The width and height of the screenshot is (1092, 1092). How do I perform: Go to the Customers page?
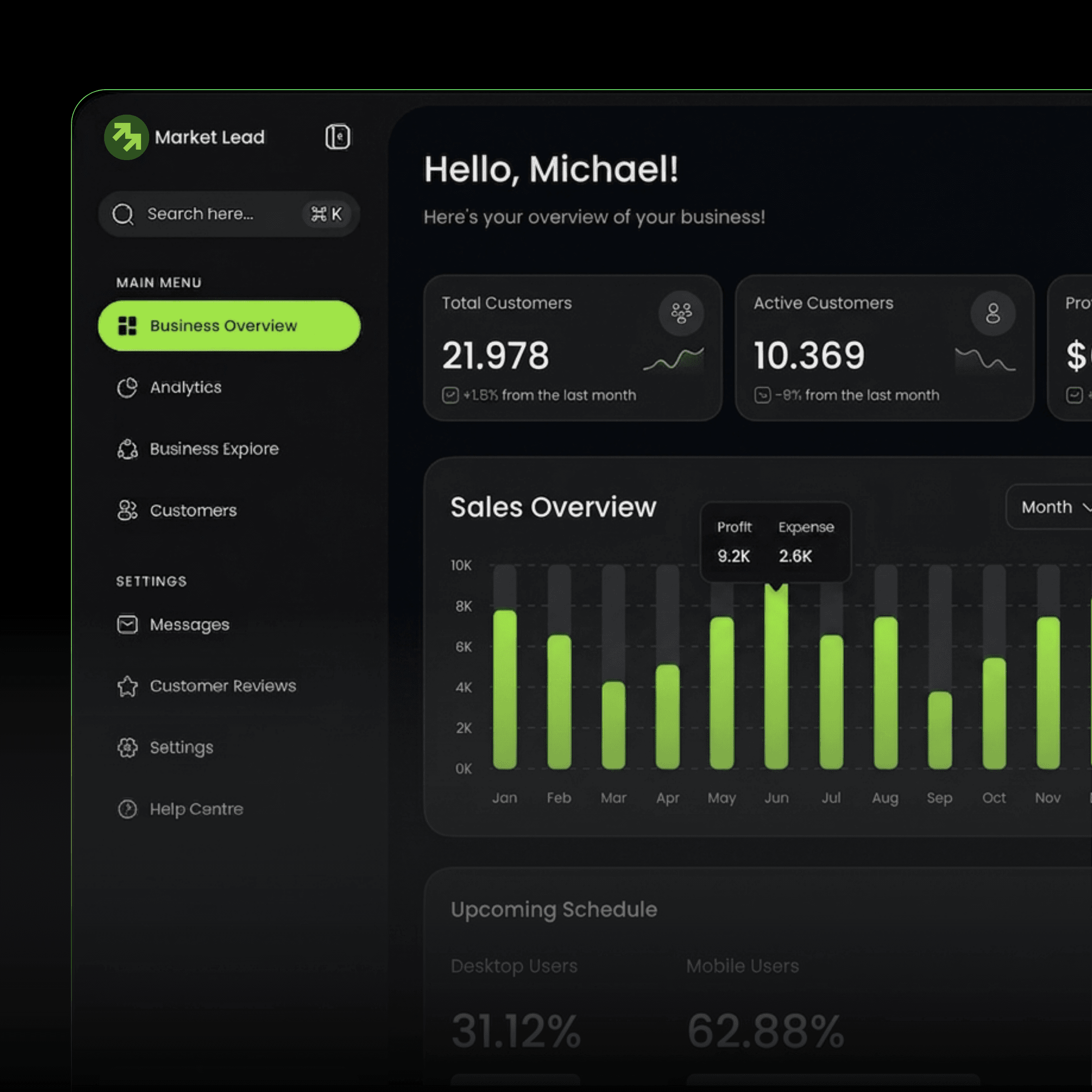pyautogui.click(x=193, y=511)
